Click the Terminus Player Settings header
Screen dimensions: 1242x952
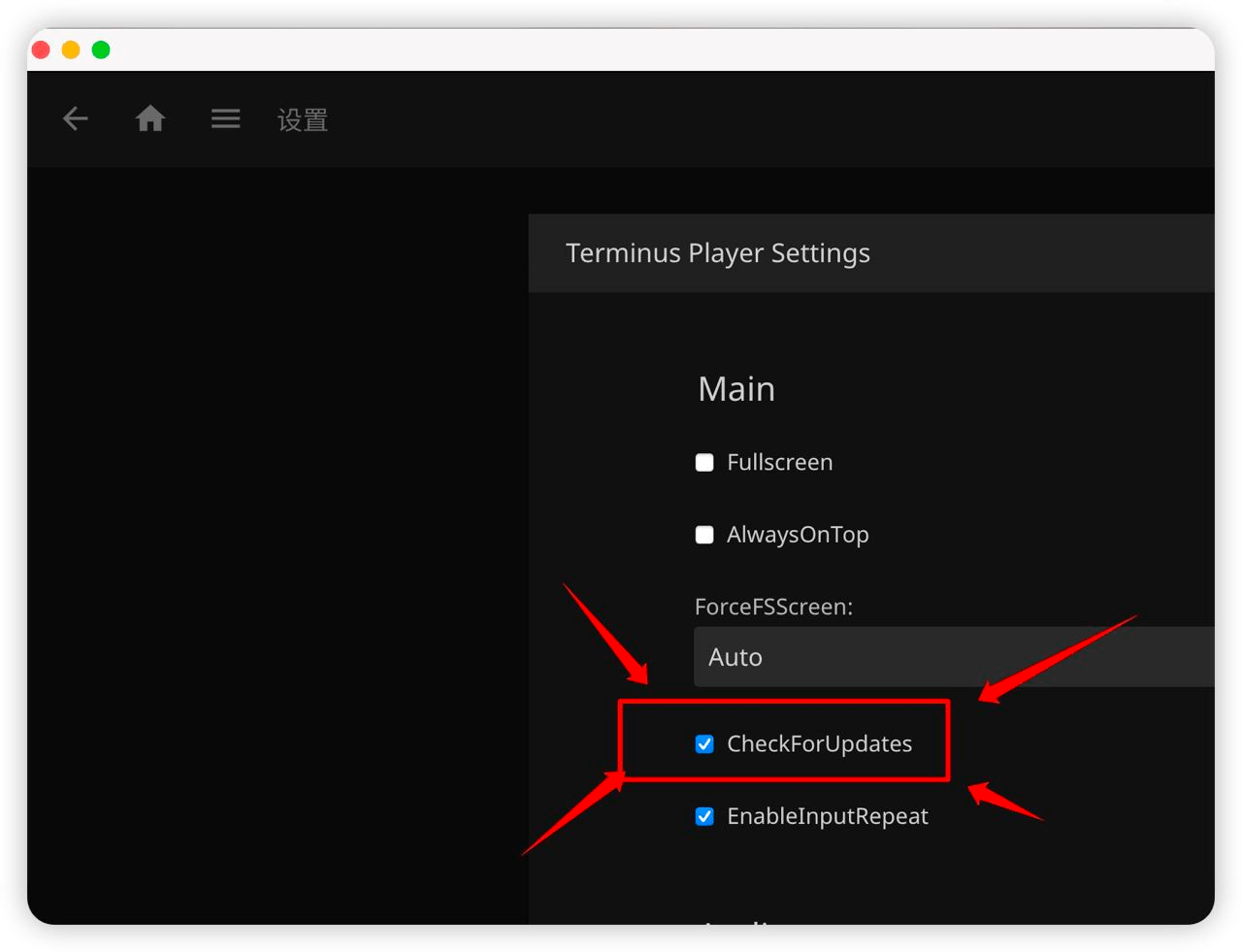(717, 253)
